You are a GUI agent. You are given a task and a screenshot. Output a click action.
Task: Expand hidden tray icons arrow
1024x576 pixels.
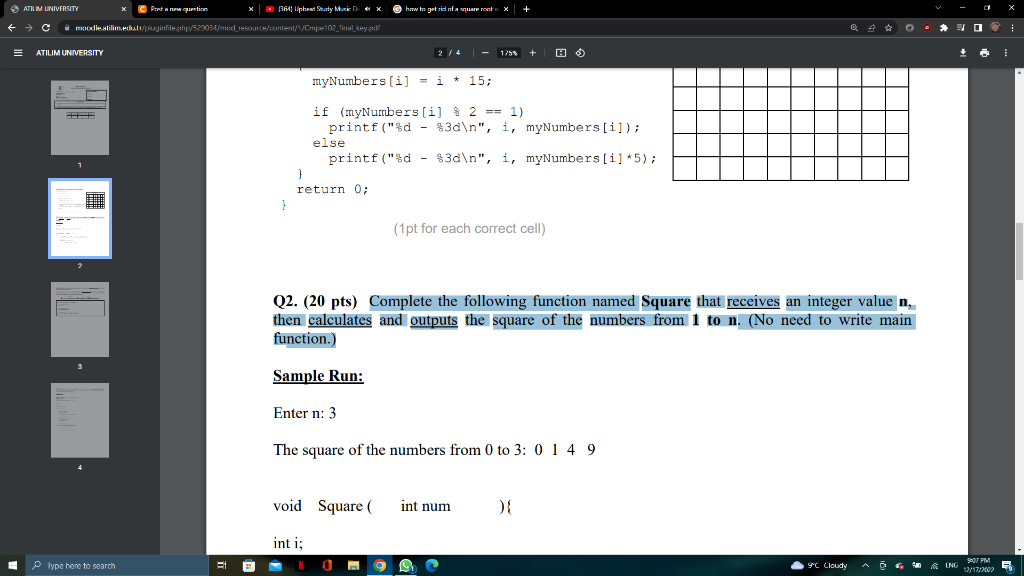pos(865,565)
